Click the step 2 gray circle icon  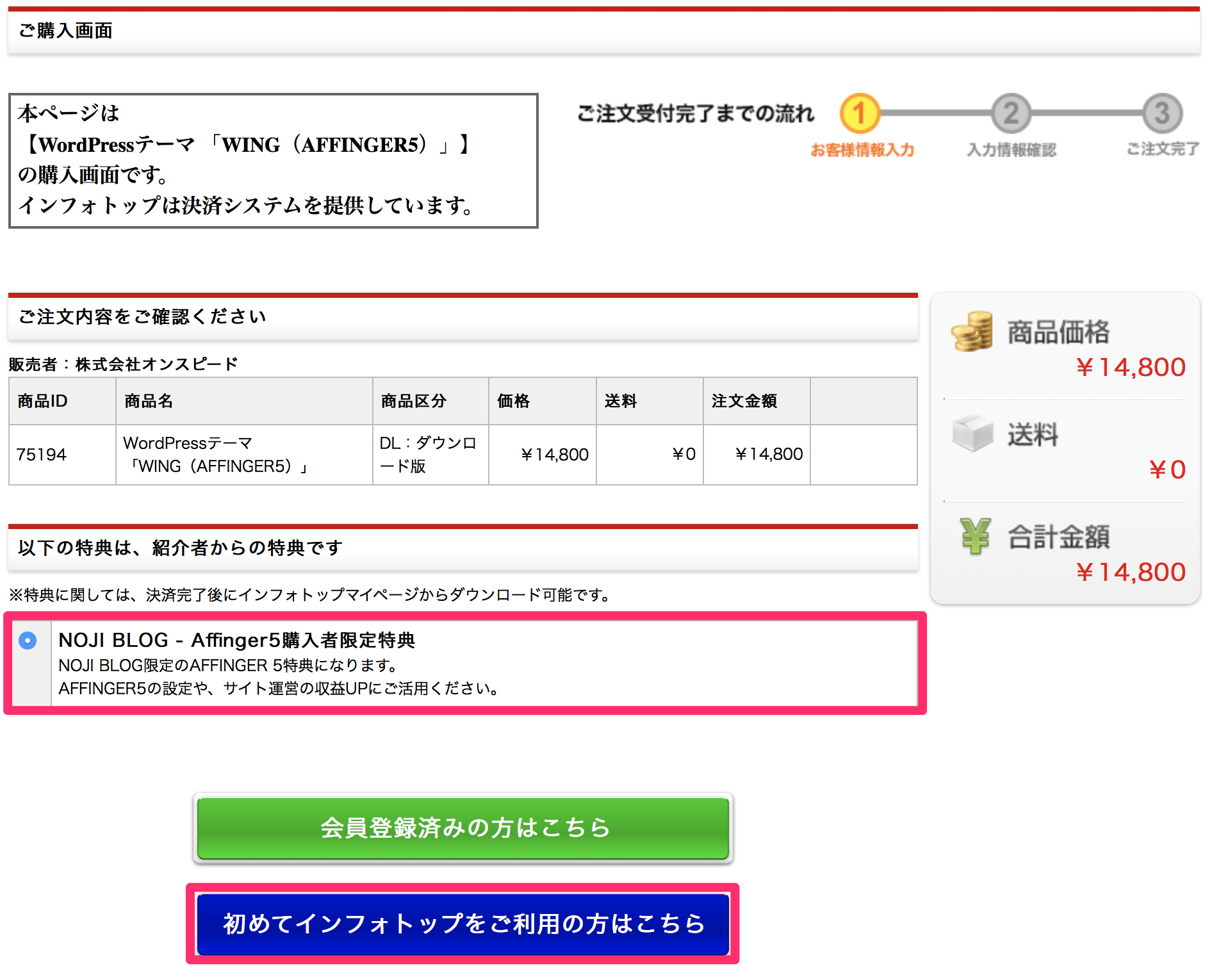pyautogui.click(x=1011, y=113)
